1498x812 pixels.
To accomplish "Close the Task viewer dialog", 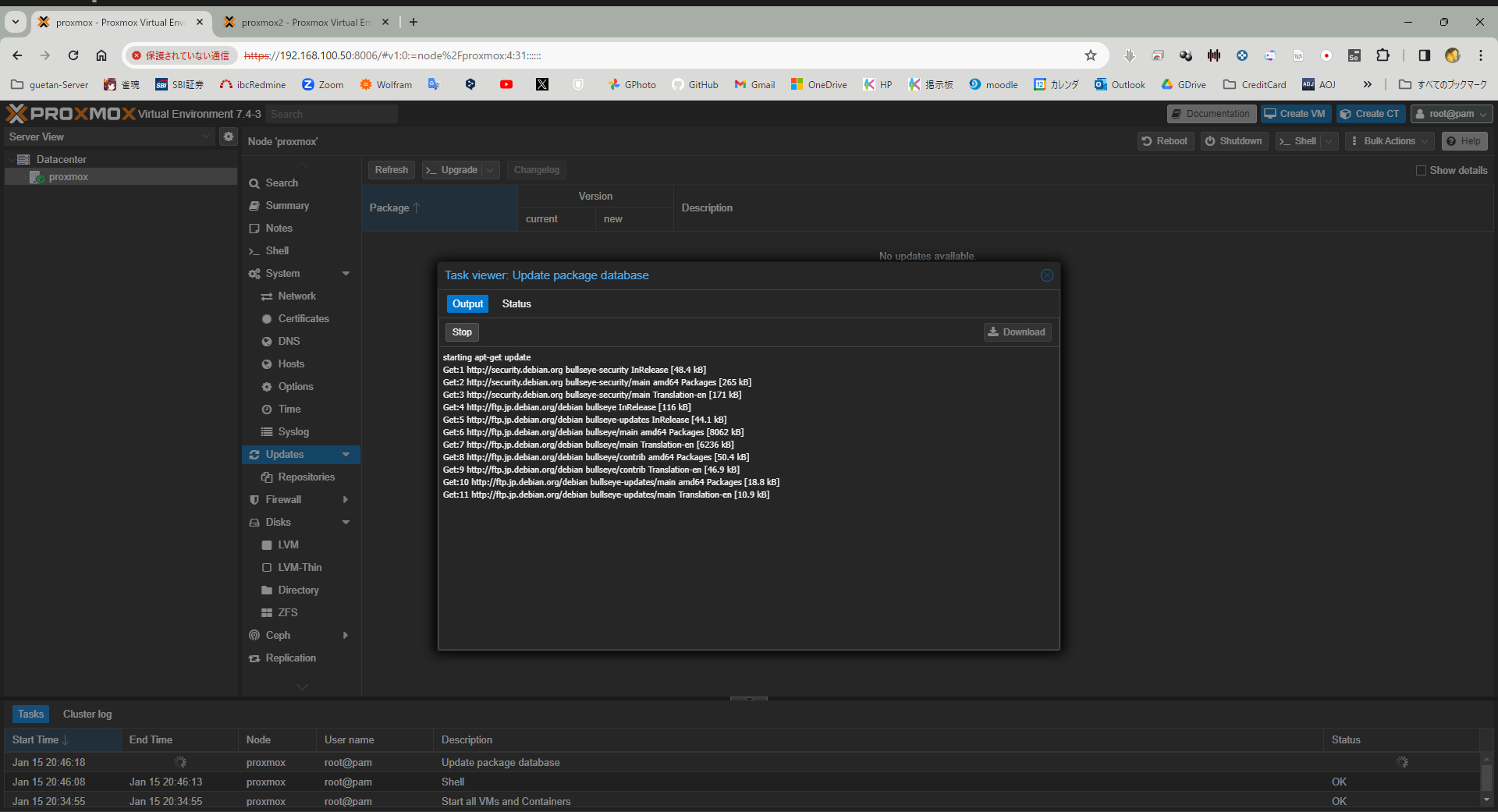I will click(x=1046, y=275).
